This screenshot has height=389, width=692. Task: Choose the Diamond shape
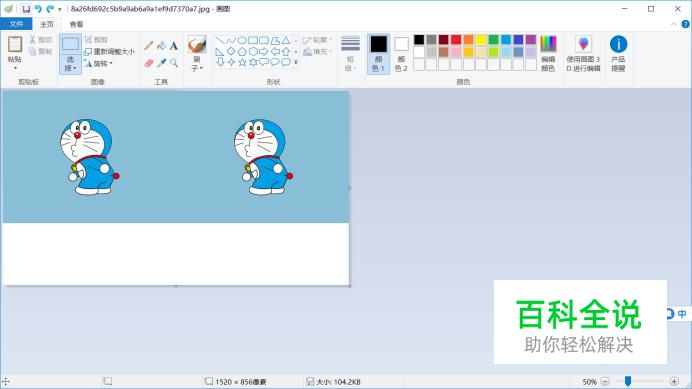[x=231, y=52]
